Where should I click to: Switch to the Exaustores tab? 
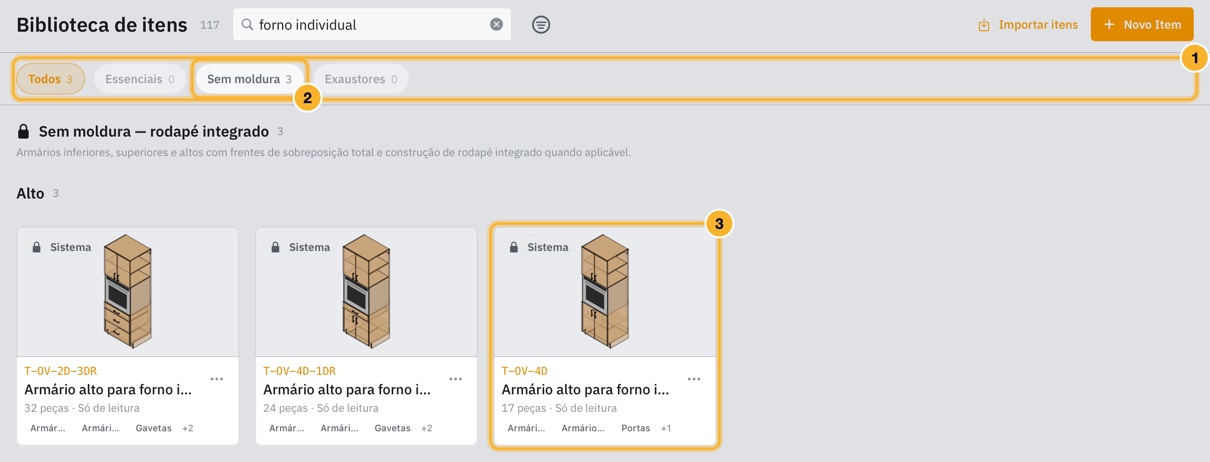pos(360,79)
